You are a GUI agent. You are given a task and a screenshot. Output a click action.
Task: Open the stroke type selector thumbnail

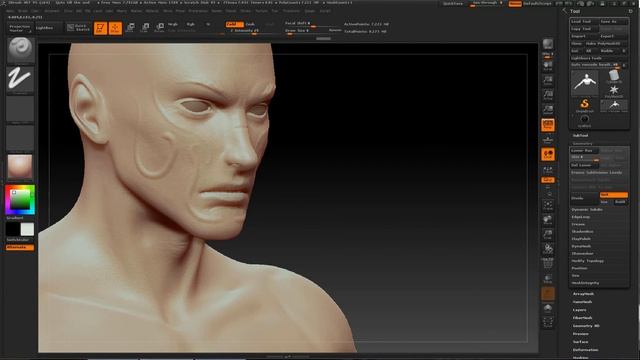[20, 80]
